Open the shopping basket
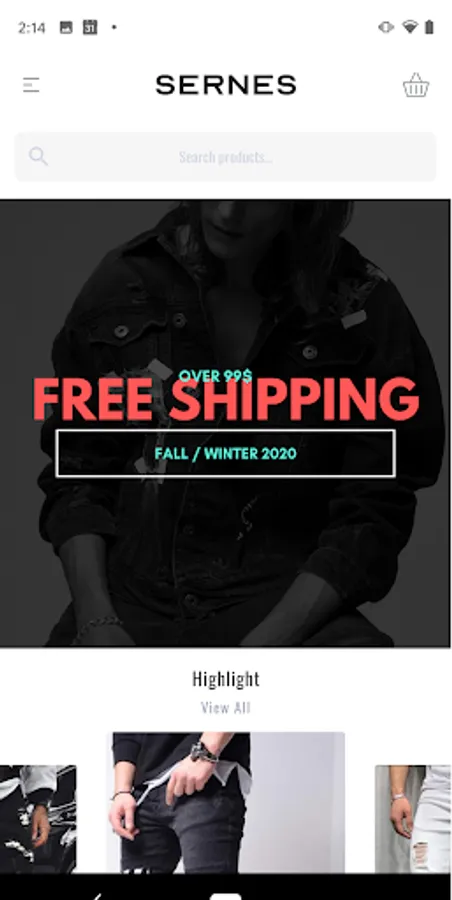This screenshot has width=452, height=900. click(x=415, y=85)
